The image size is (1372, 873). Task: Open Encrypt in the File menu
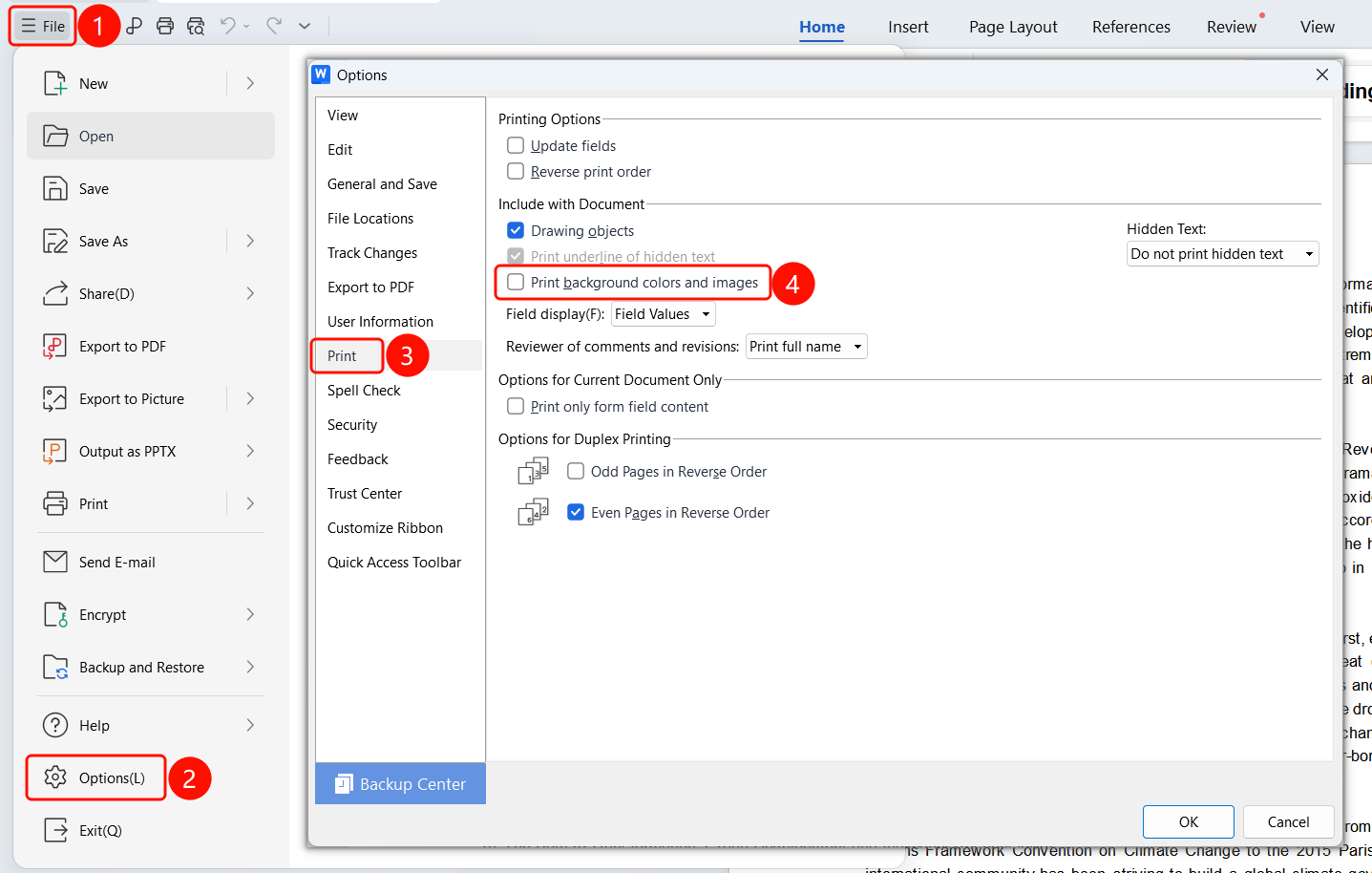point(151,615)
